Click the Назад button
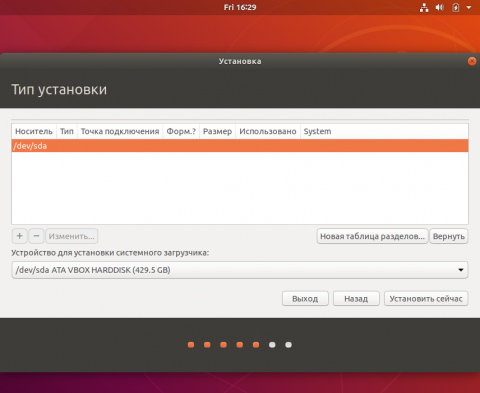This screenshot has height=393, width=480. 356,299
